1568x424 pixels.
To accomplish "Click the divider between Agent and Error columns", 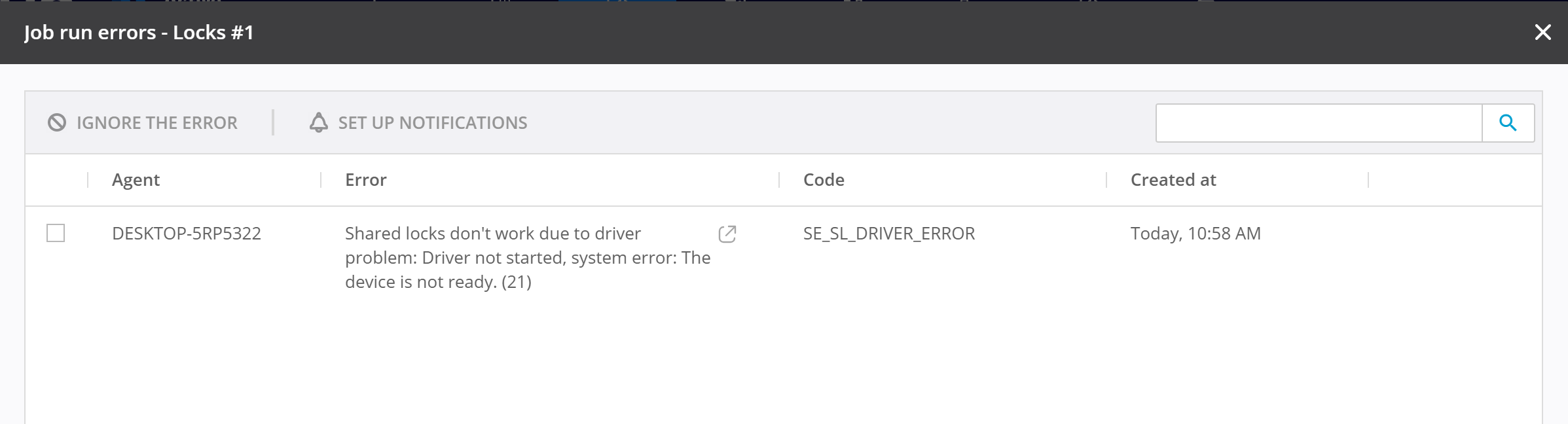I will pyautogui.click(x=321, y=180).
